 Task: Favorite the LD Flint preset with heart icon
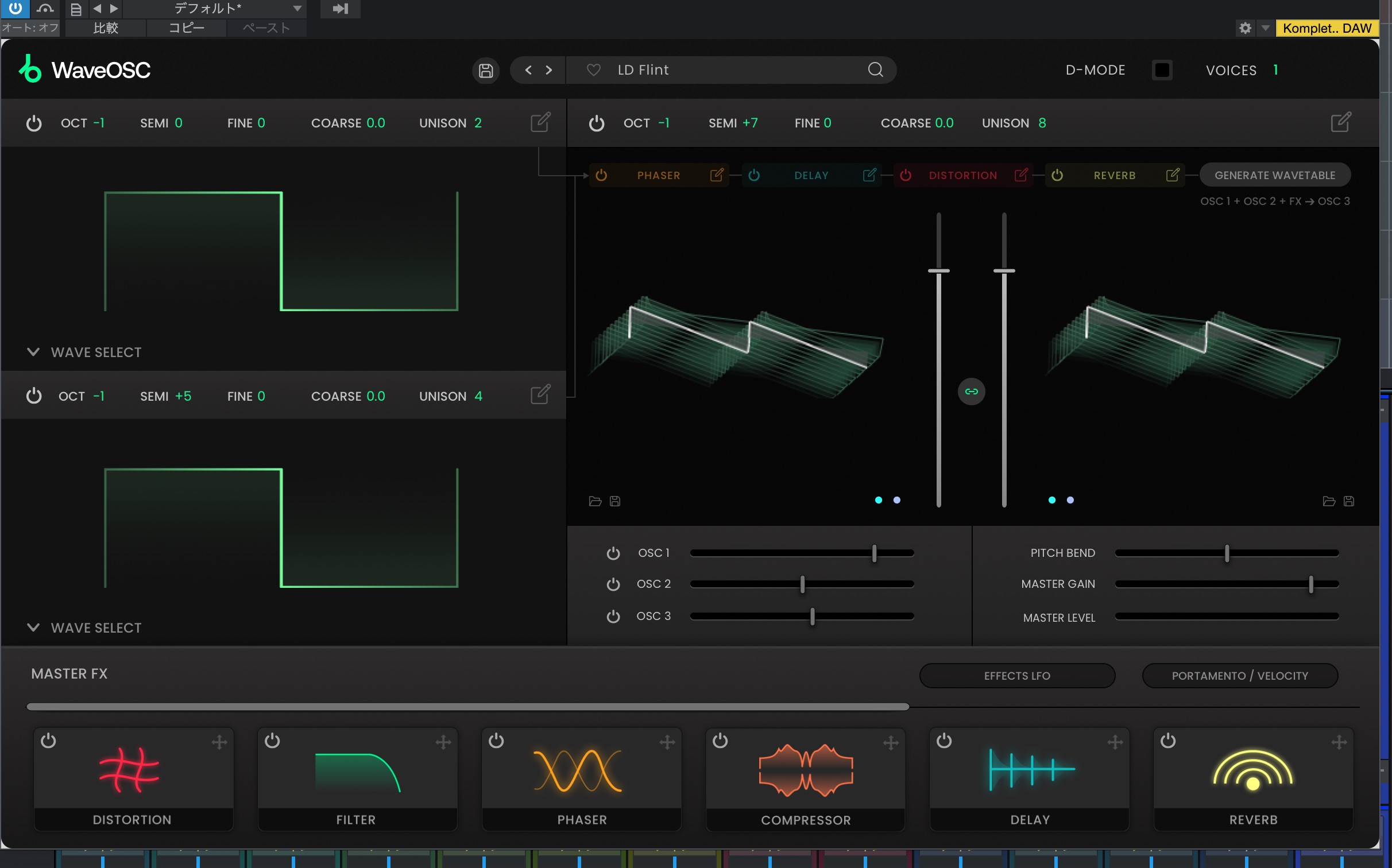593,70
